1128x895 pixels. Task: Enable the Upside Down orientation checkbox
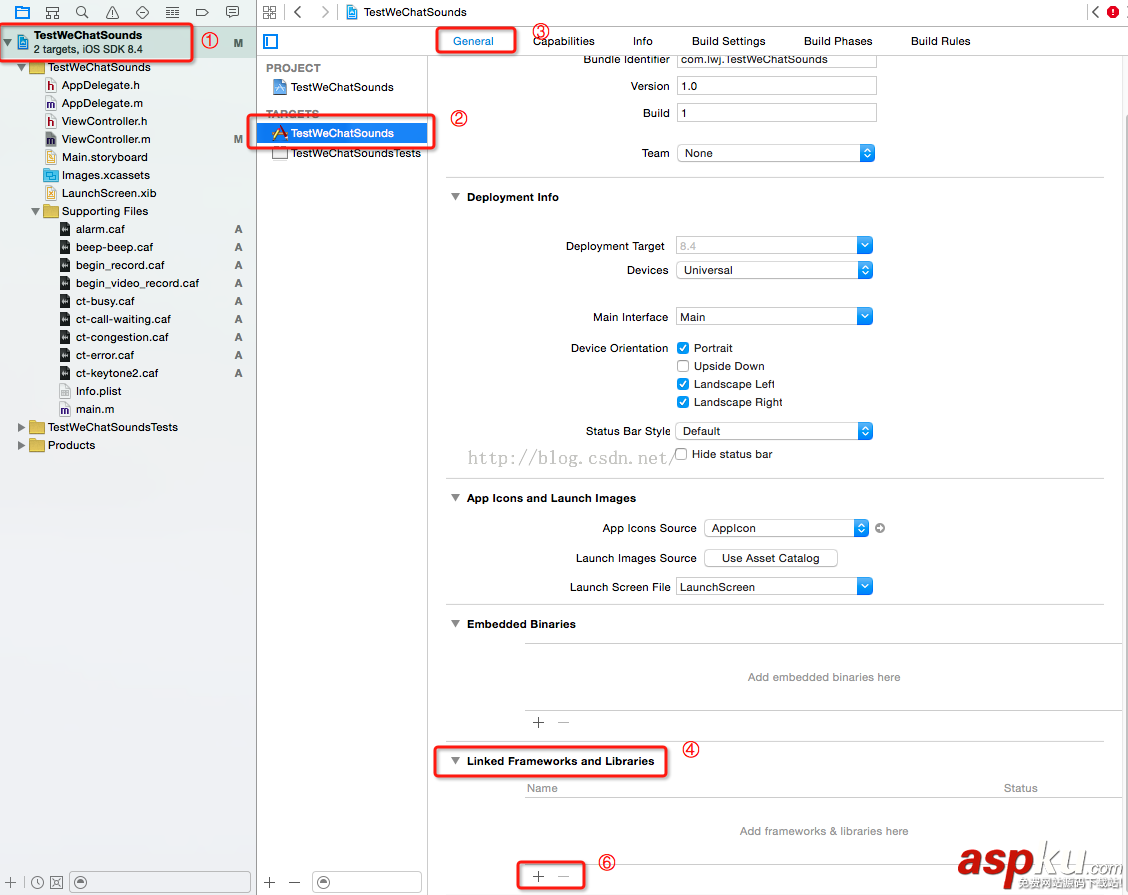tap(683, 366)
